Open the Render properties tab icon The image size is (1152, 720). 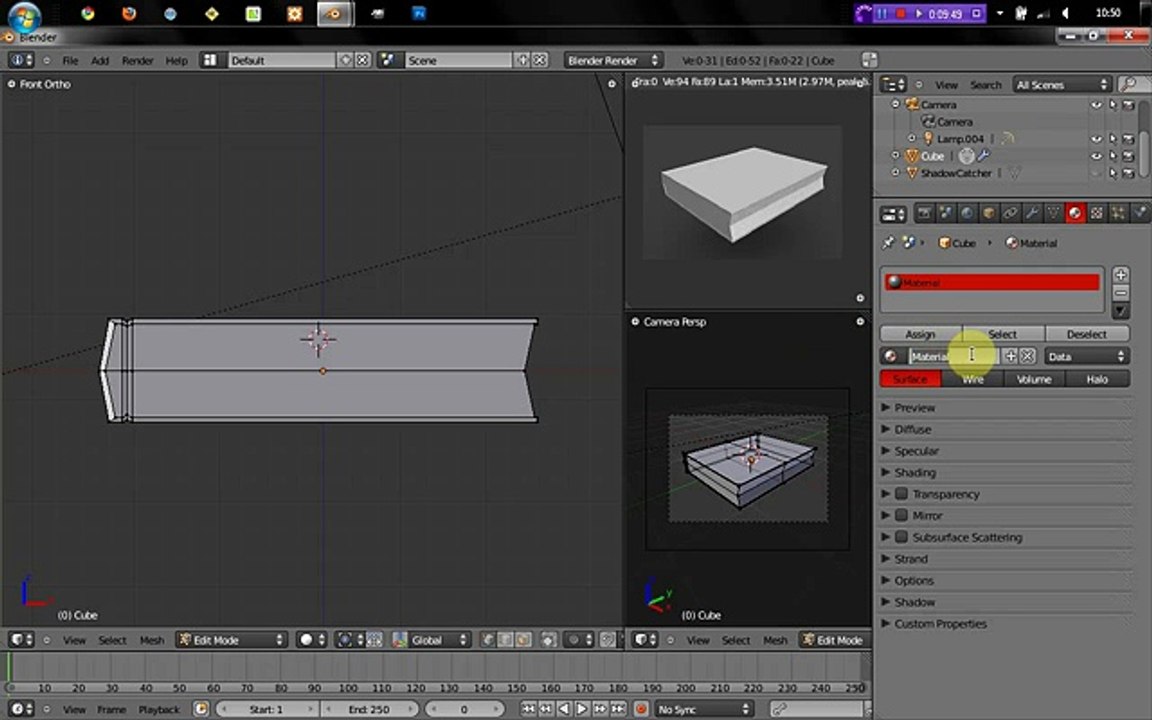tap(924, 214)
